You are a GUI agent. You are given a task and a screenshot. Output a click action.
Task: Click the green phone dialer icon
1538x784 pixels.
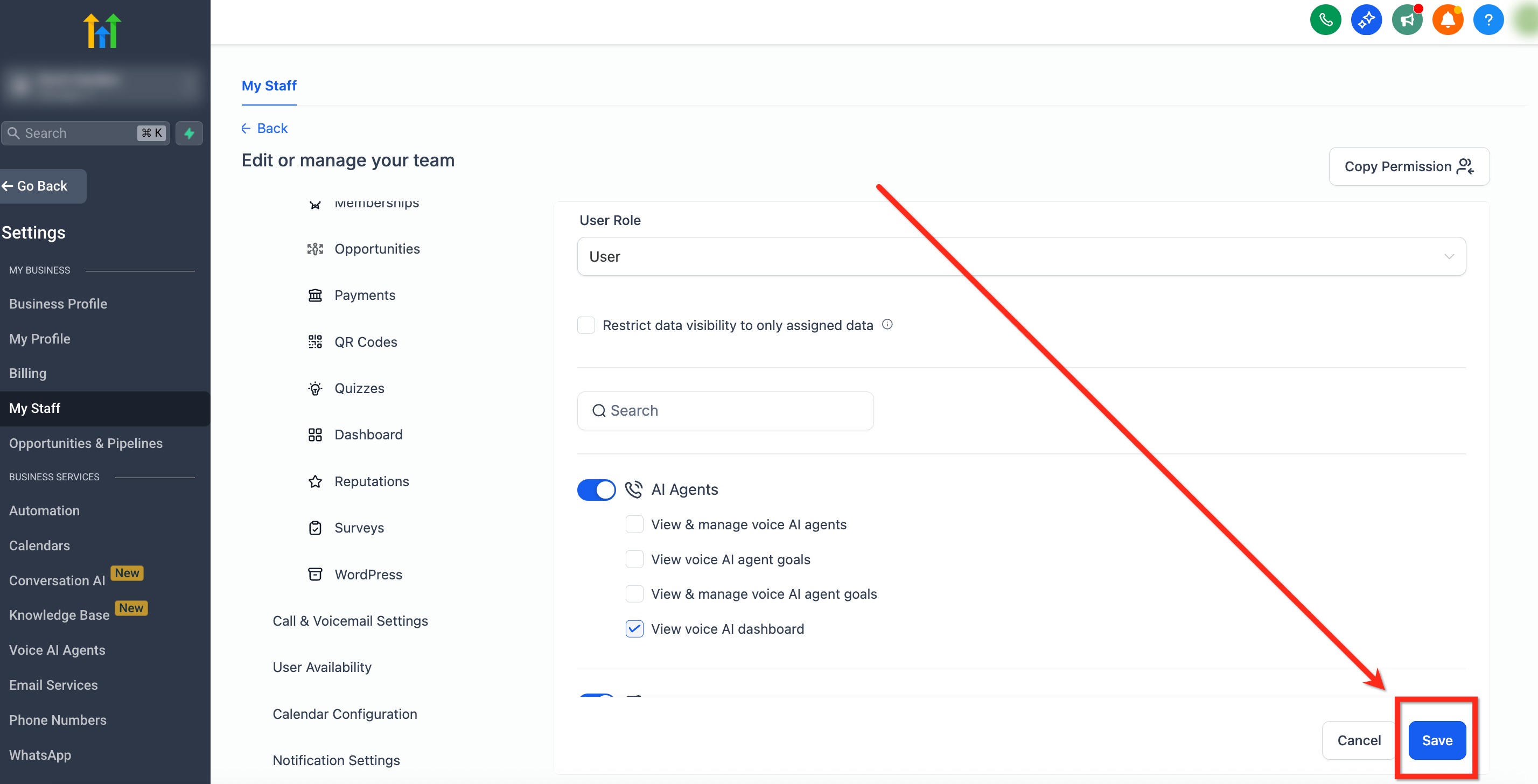click(1325, 20)
